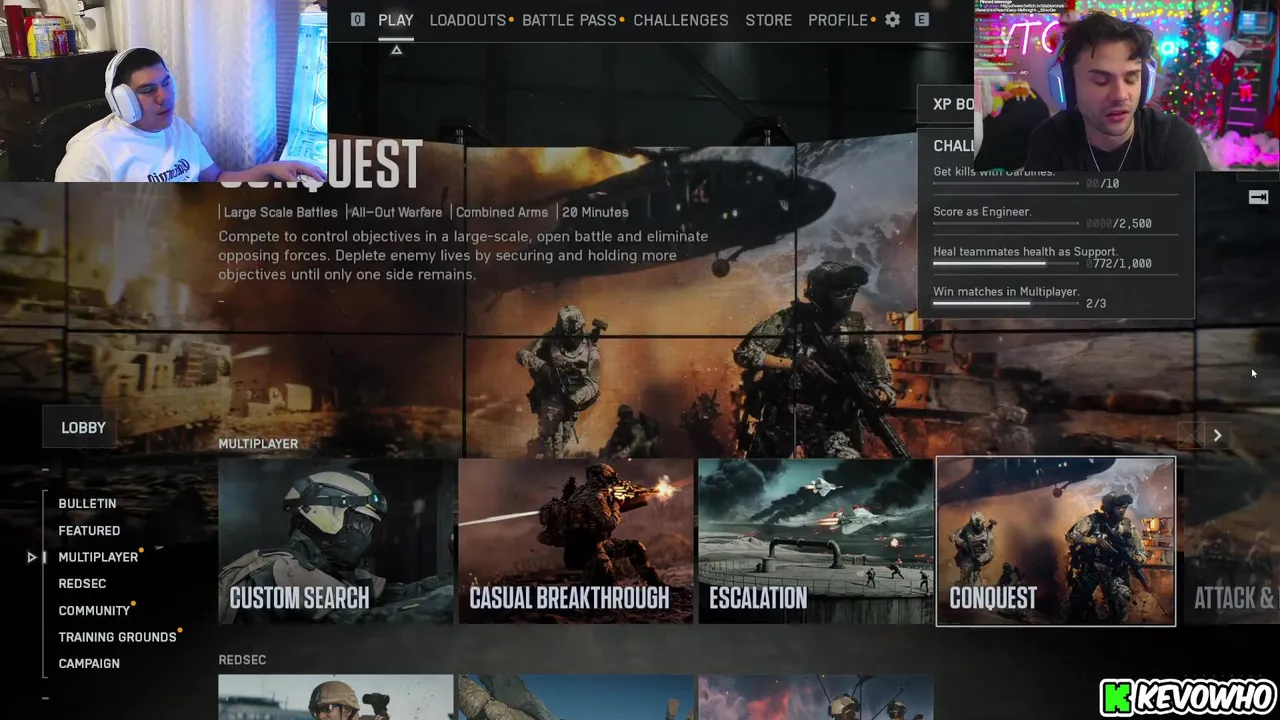The width and height of the screenshot is (1280, 720).
Task: Click the '20 Minutes' tag
Action: click(x=595, y=212)
